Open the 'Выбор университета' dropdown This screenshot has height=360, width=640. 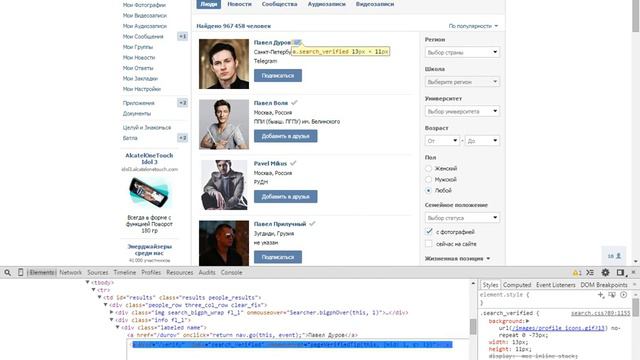pos(462,111)
